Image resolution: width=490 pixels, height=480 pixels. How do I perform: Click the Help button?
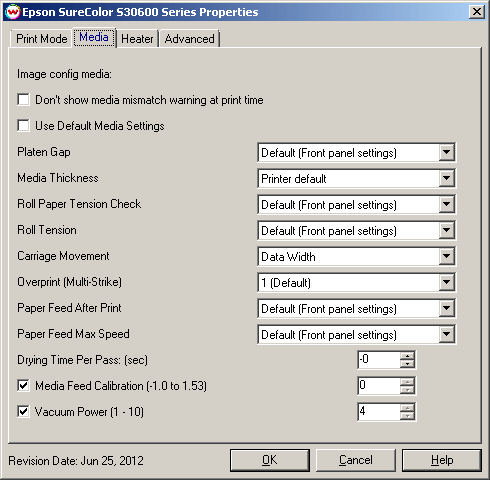click(x=442, y=460)
